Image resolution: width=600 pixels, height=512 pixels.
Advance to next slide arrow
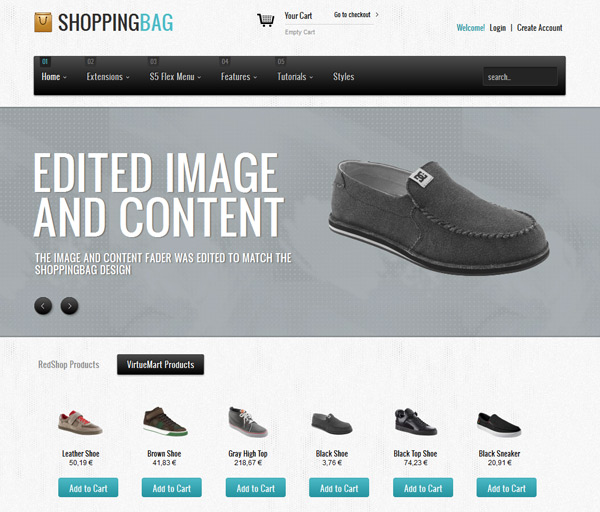[x=69, y=306]
